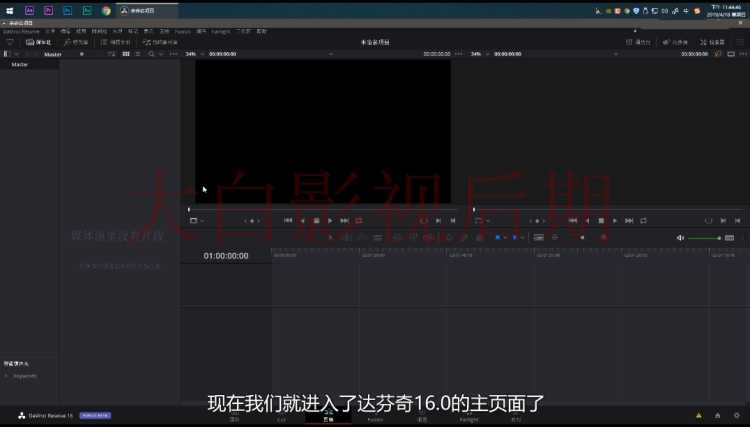This screenshot has height=427, width=750.
Task: Click the timeline viewer scrub bar
Action: click(x=608, y=210)
